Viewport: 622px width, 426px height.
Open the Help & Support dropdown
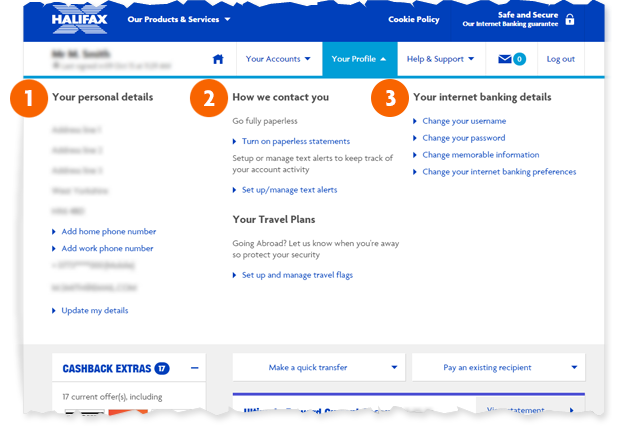pos(441,59)
